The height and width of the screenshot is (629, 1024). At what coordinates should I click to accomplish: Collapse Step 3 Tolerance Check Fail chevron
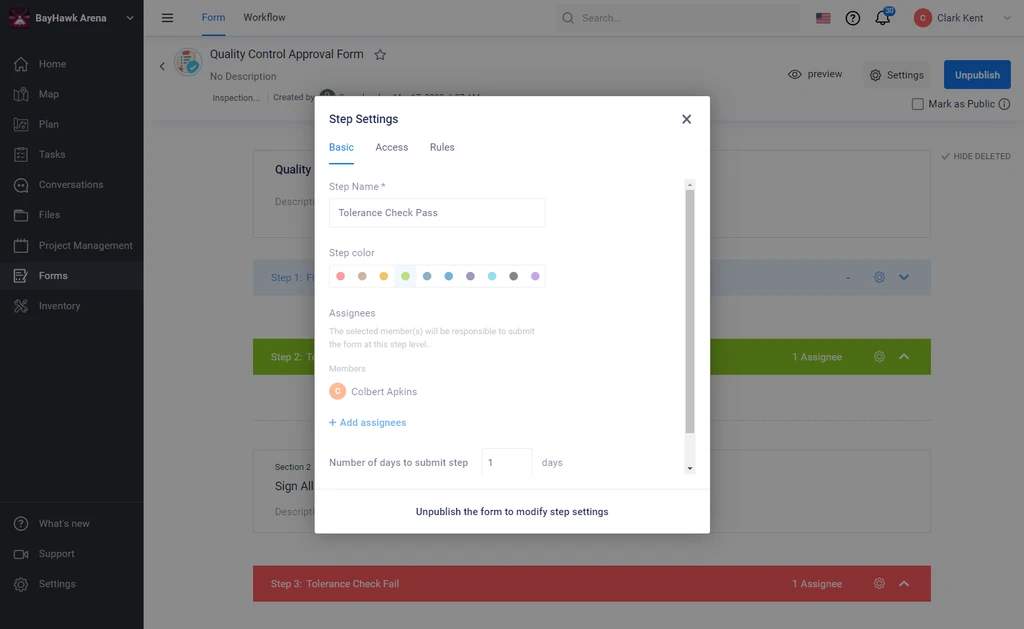pos(904,583)
